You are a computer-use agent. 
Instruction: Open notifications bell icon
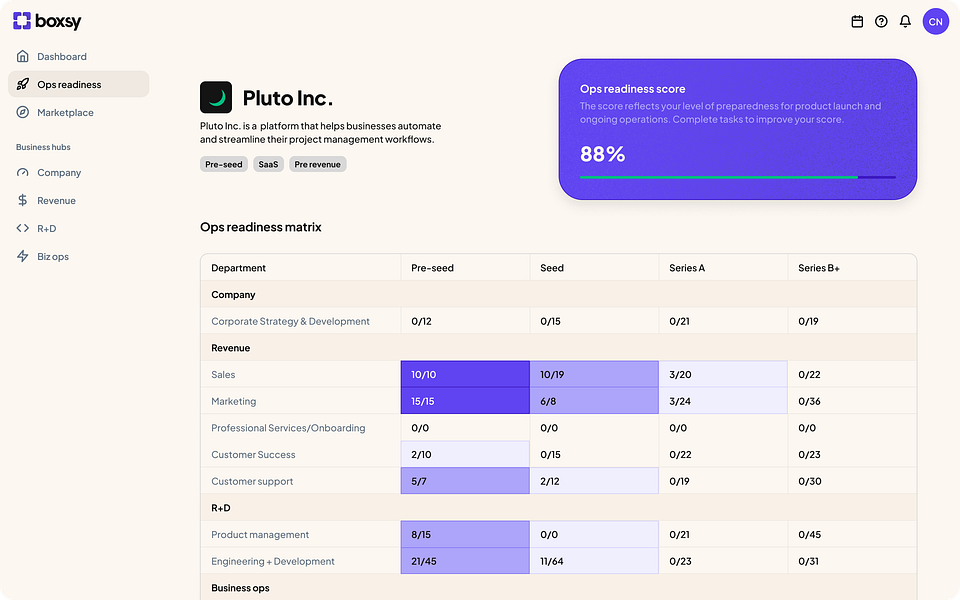[x=905, y=21]
